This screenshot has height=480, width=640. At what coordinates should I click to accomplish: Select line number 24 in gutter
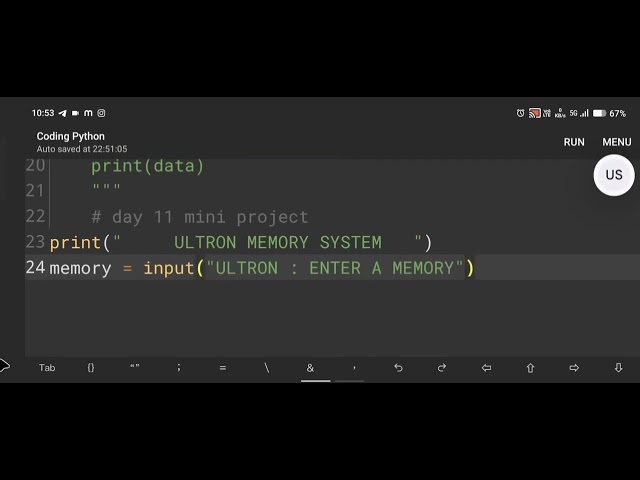click(35, 268)
